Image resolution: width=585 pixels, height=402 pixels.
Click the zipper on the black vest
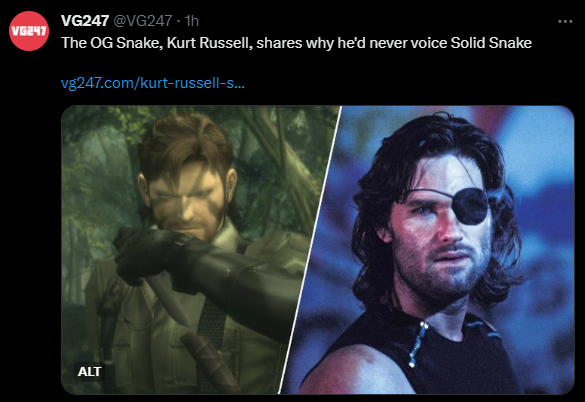[419, 342]
